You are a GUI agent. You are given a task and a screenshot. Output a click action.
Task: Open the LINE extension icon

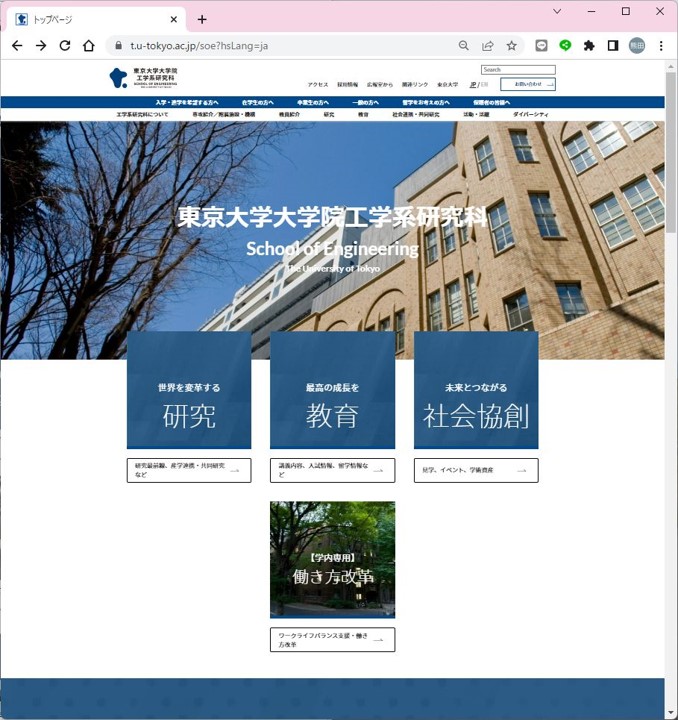[x=541, y=45]
